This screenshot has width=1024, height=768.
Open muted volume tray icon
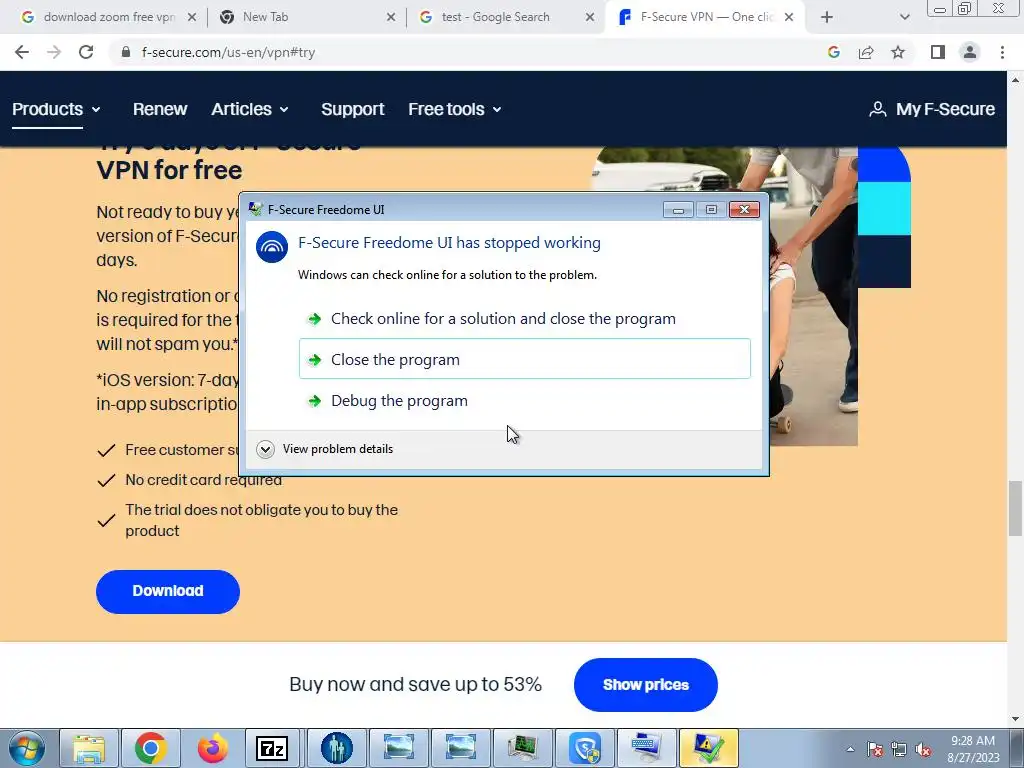(x=923, y=749)
